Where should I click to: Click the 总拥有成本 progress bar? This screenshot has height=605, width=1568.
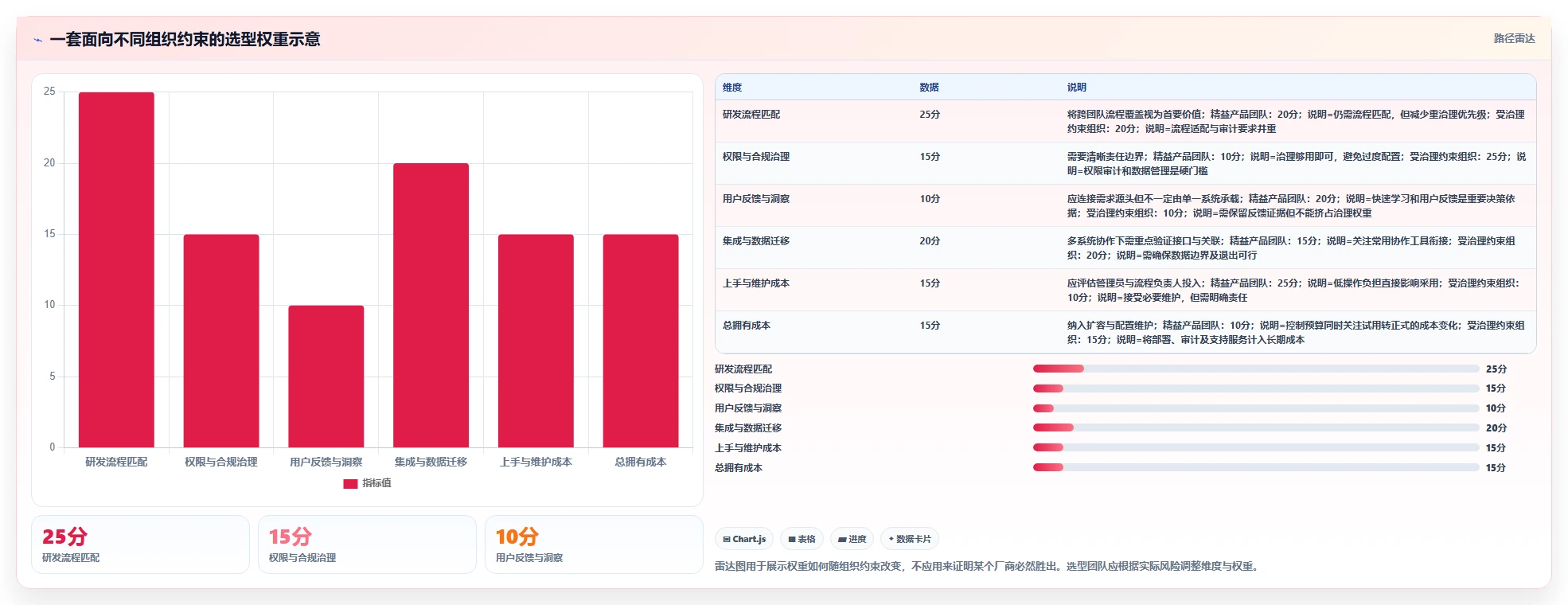tap(1256, 467)
